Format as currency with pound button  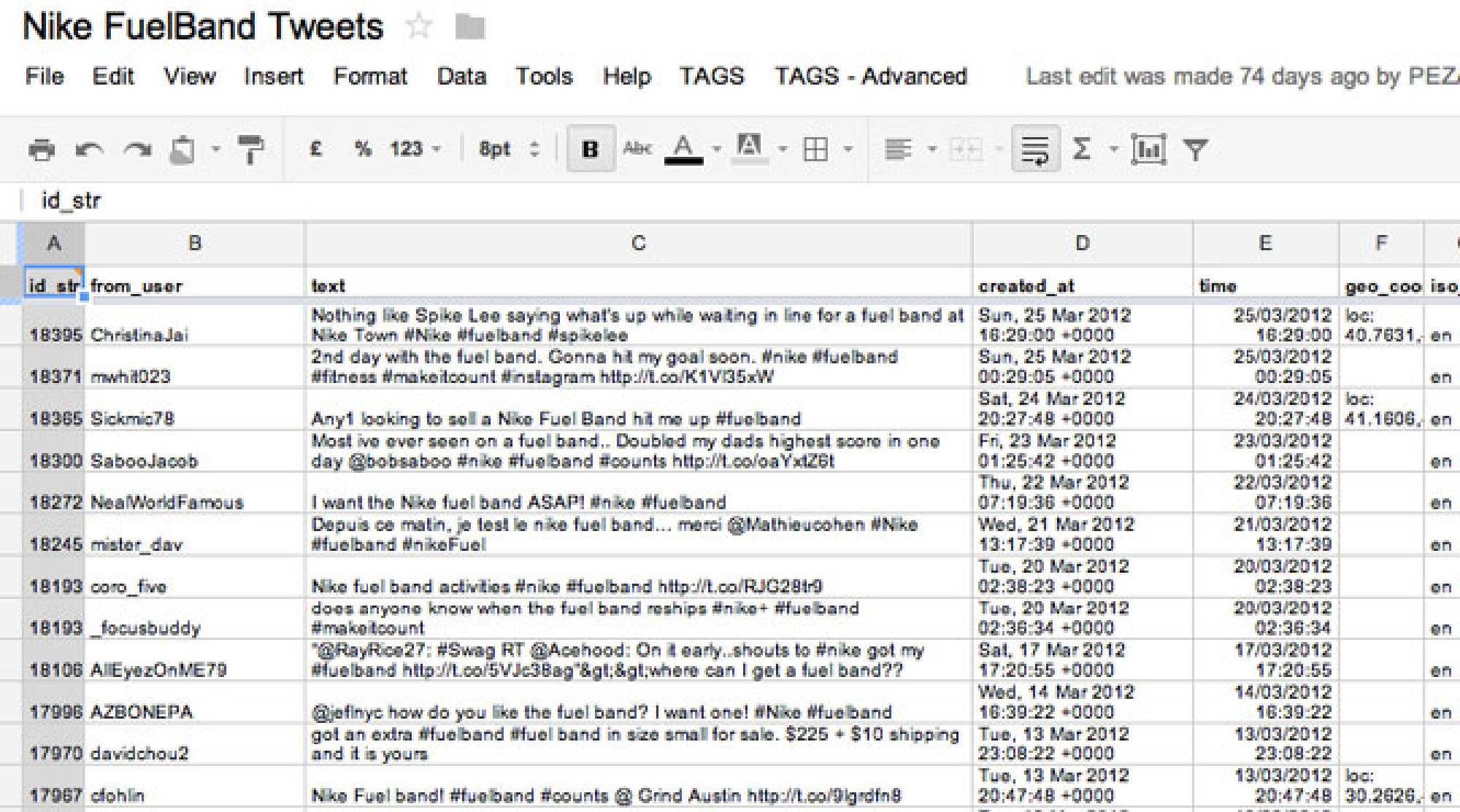315,149
